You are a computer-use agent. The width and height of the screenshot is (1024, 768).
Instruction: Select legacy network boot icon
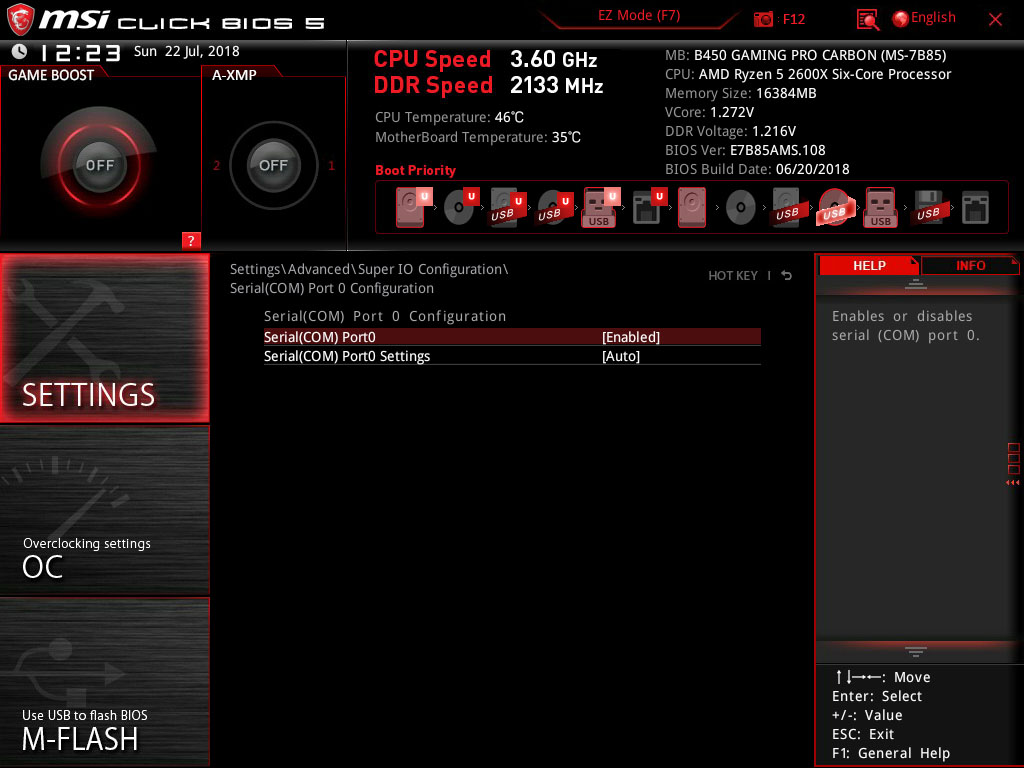975,208
